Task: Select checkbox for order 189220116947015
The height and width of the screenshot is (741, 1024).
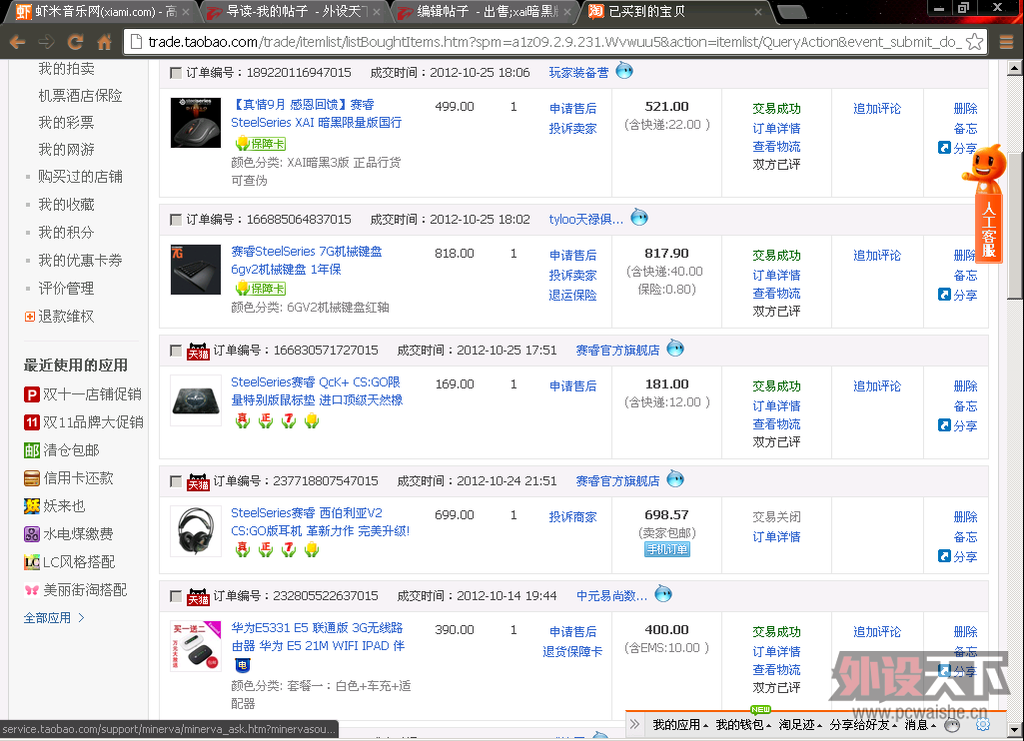Action: click(x=176, y=72)
